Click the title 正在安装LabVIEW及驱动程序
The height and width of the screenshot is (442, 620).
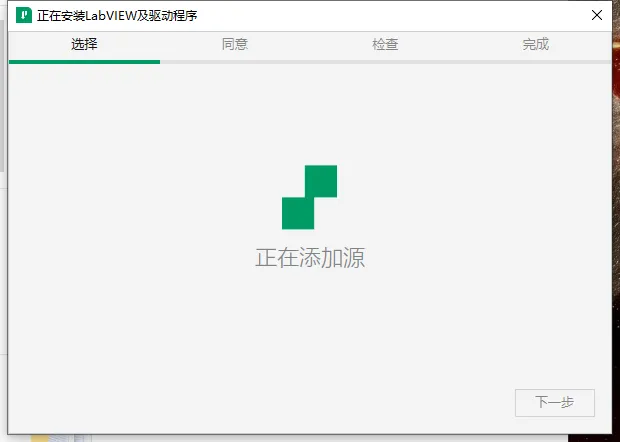117,16
